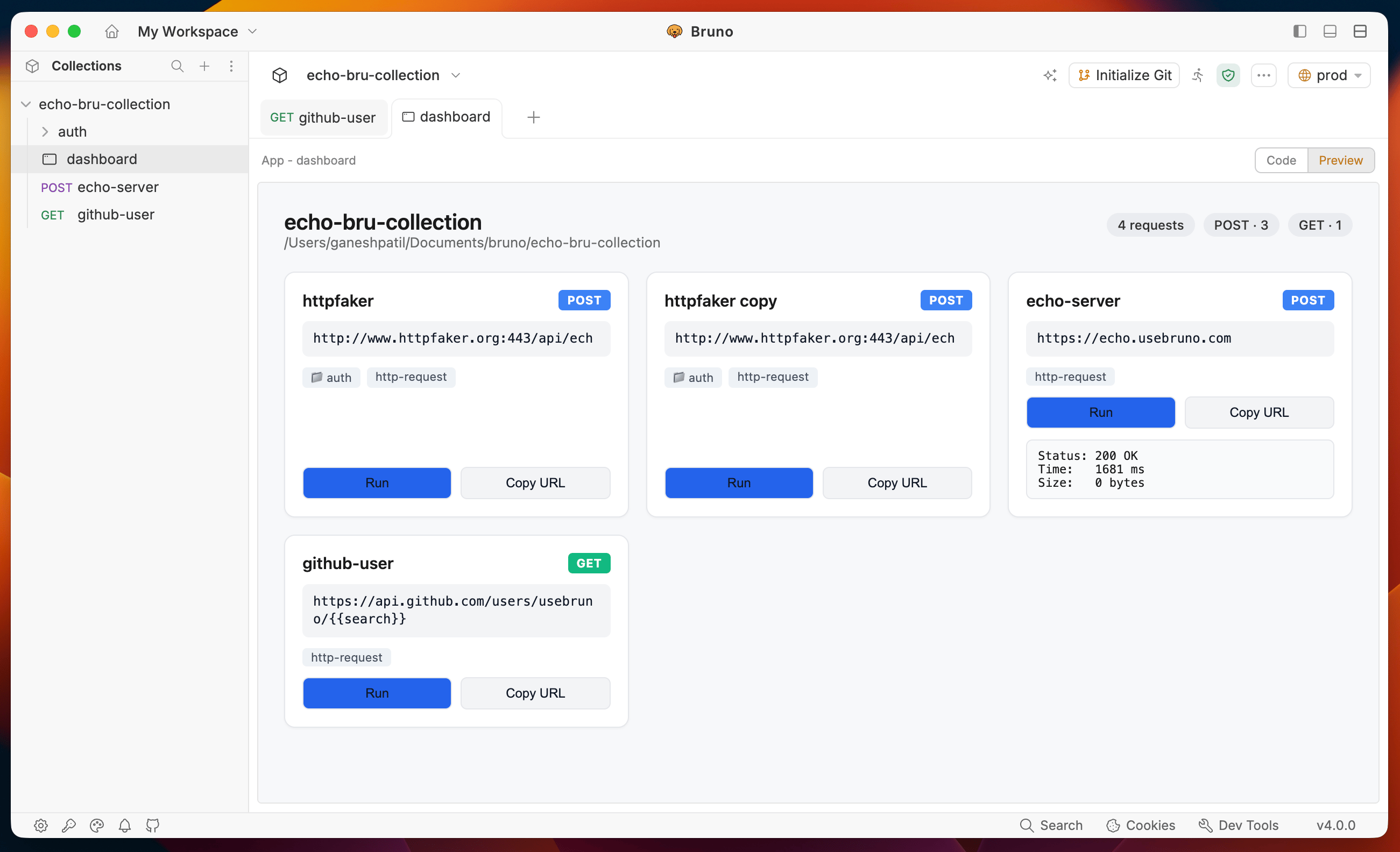Screen dimensions: 1400x852
Task: Click the green shield security icon
Action: click(x=1228, y=75)
